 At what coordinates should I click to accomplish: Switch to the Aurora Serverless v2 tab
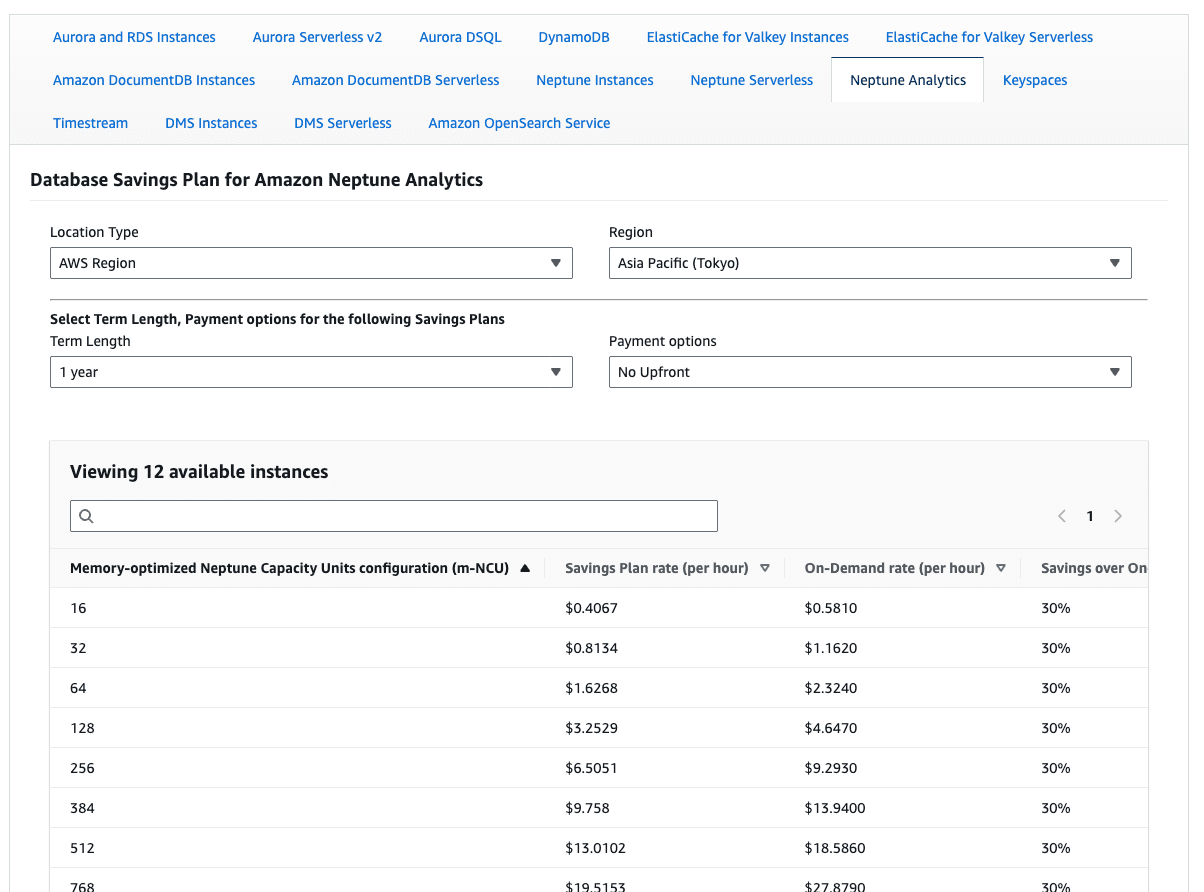point(317,36)
